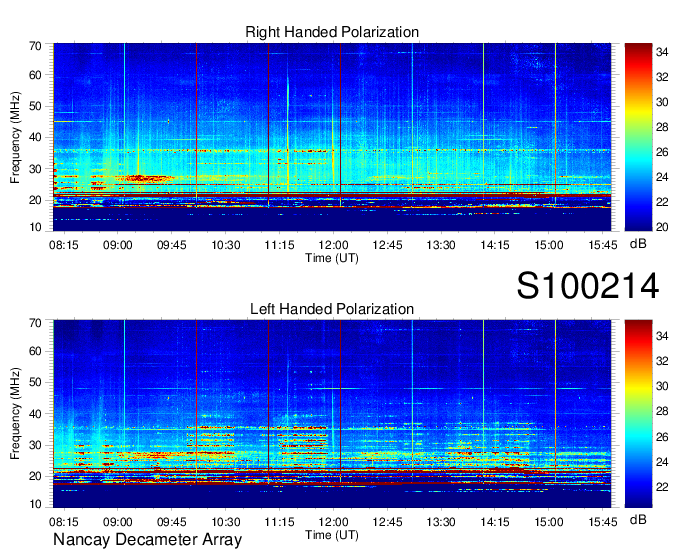This screenshot has width=680, height=552.
Task: Click the 15:00 tick under the bottom plot
Action: pos(549,522)
